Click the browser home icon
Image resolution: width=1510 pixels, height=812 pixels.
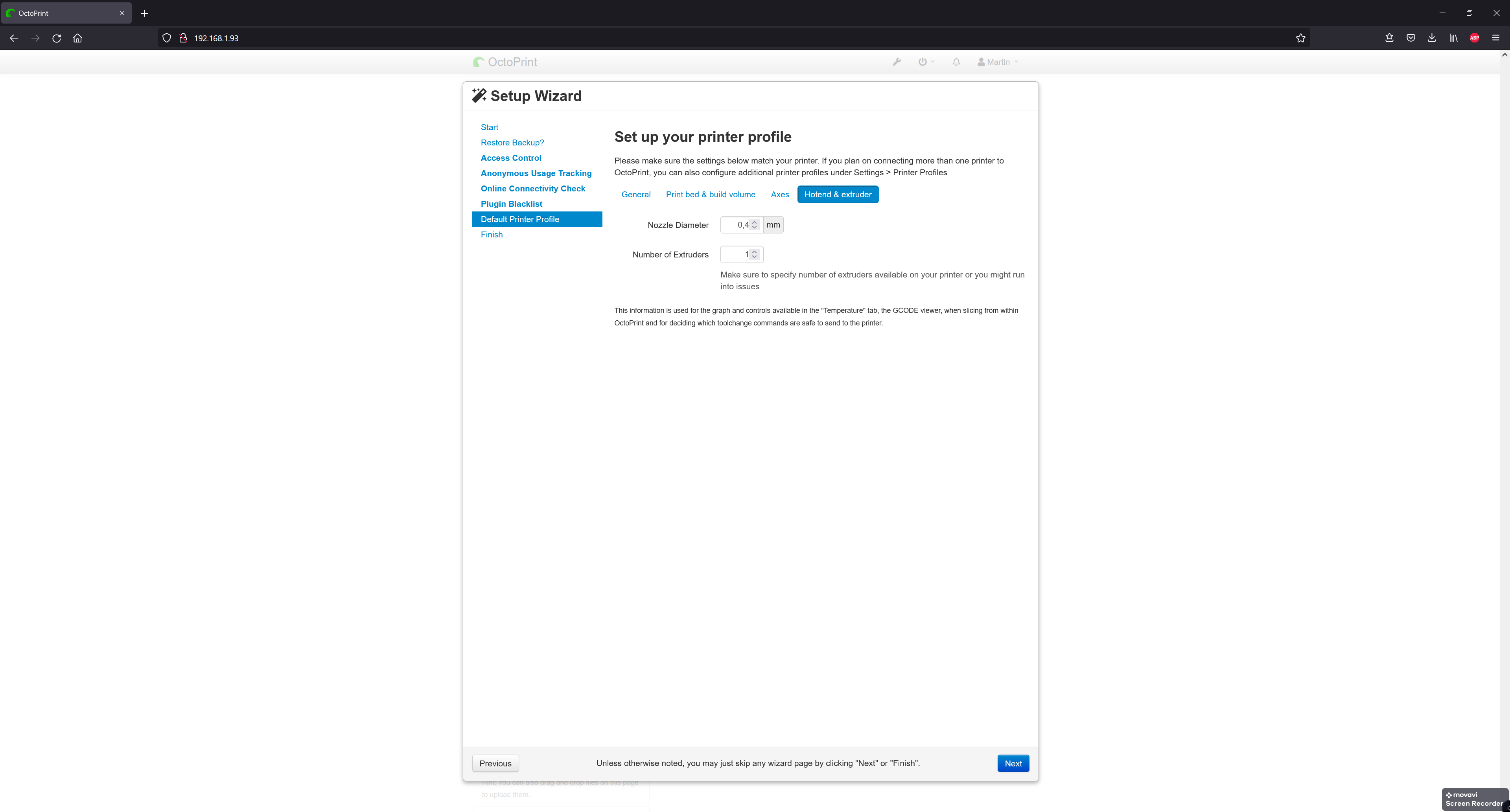(77, 38)
